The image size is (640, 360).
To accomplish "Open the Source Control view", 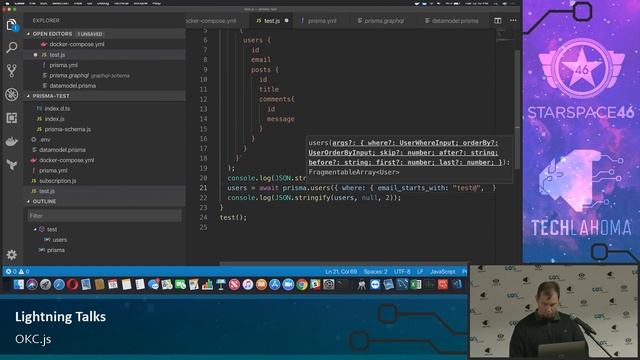I will pyautogui.click(x=12, y=71).
